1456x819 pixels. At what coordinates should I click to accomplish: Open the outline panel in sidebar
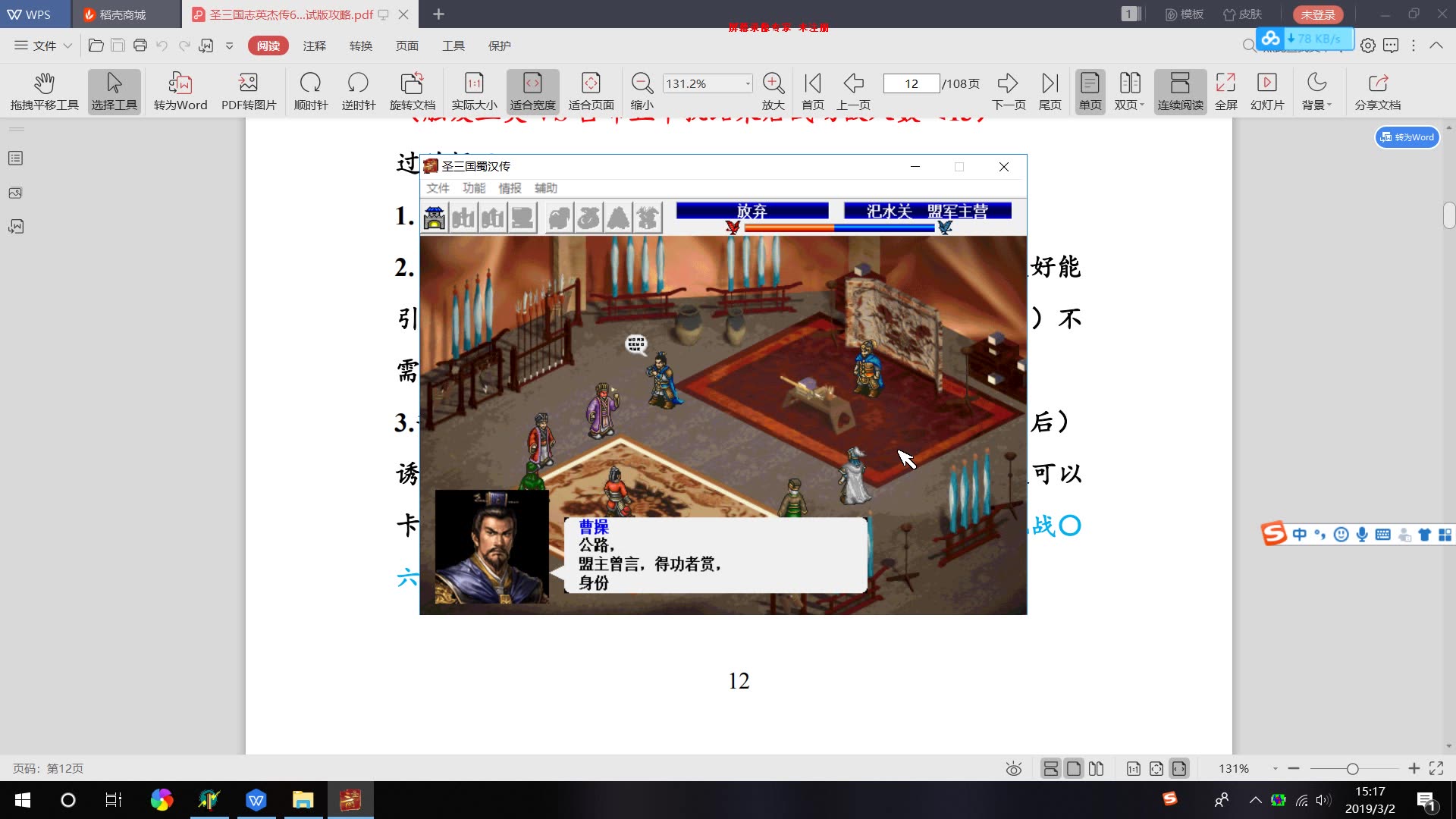(x=15, y=158)
